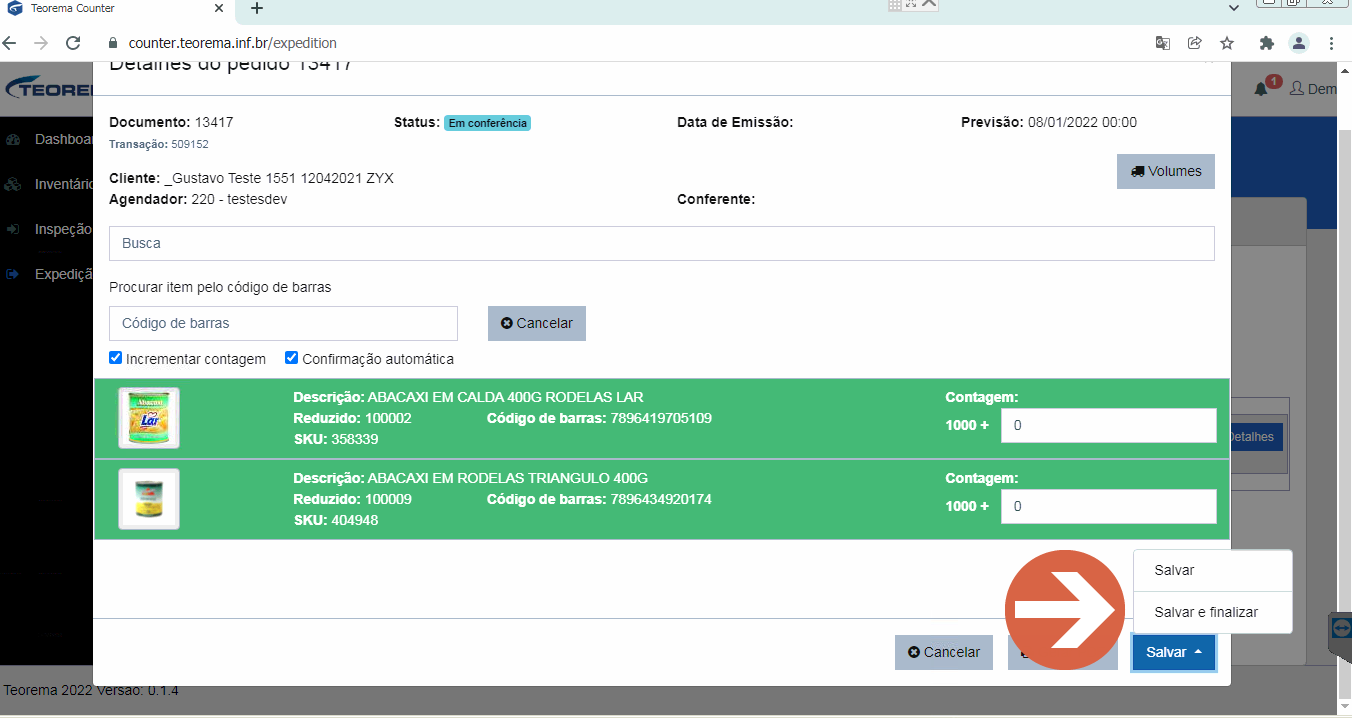Open Chrome three-dot menu
The image size is (1352, 718).
(1332, 43)
